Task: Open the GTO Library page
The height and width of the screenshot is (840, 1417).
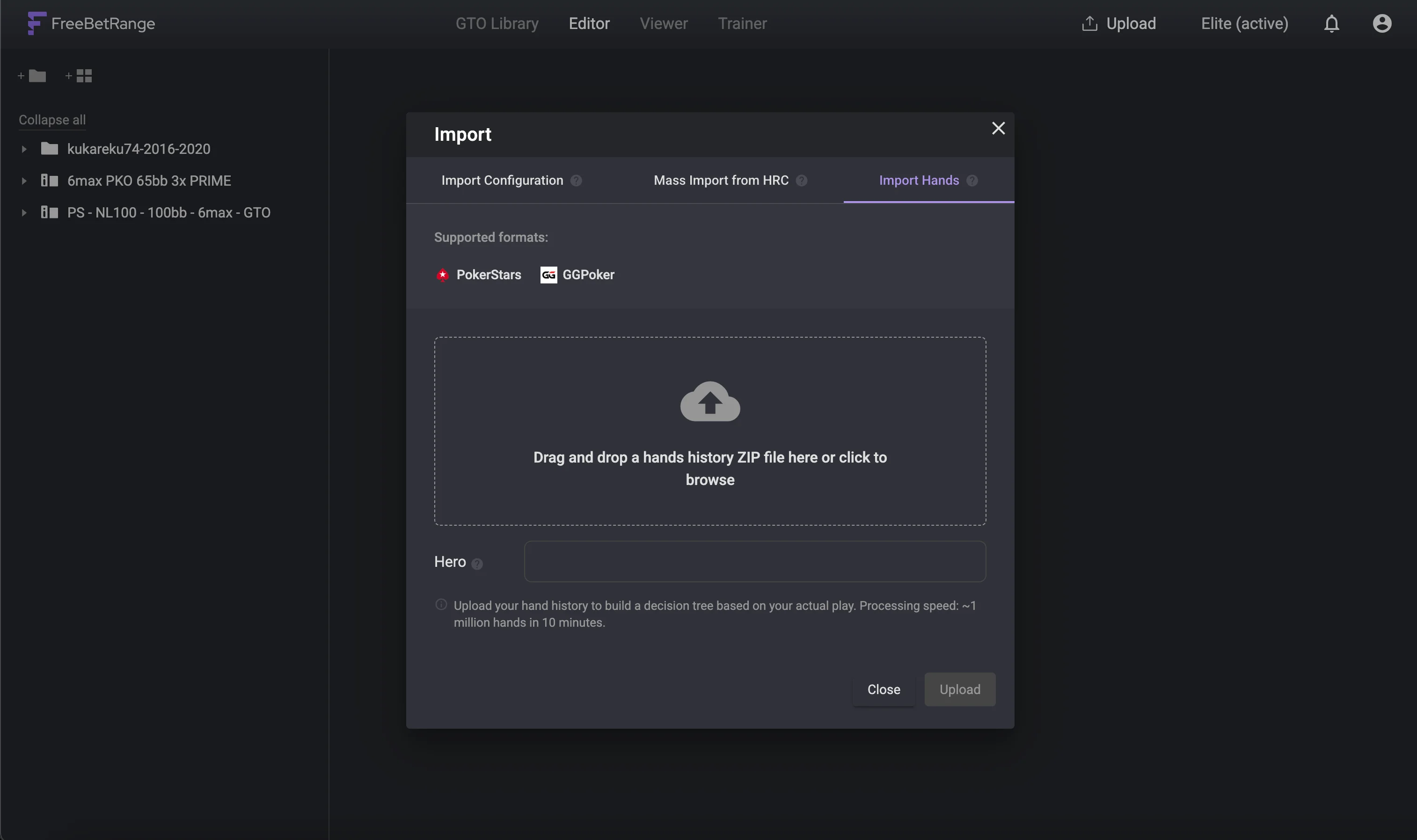Action: tap(497, 24)
